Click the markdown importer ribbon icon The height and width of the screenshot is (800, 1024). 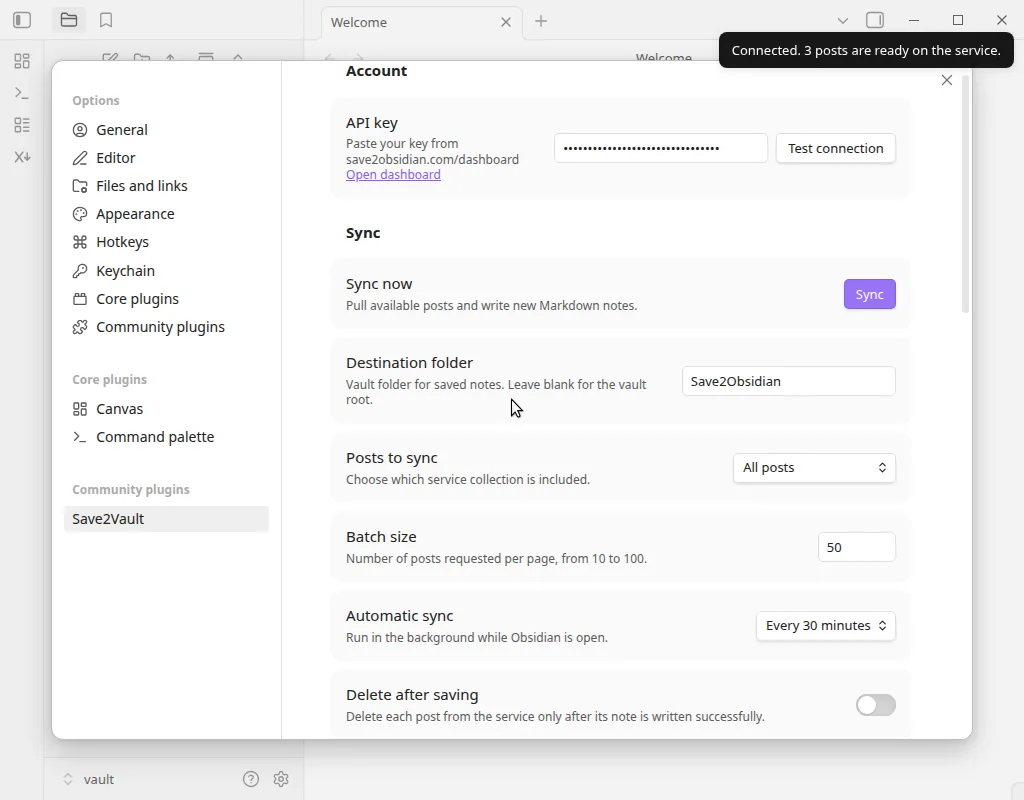22,157
